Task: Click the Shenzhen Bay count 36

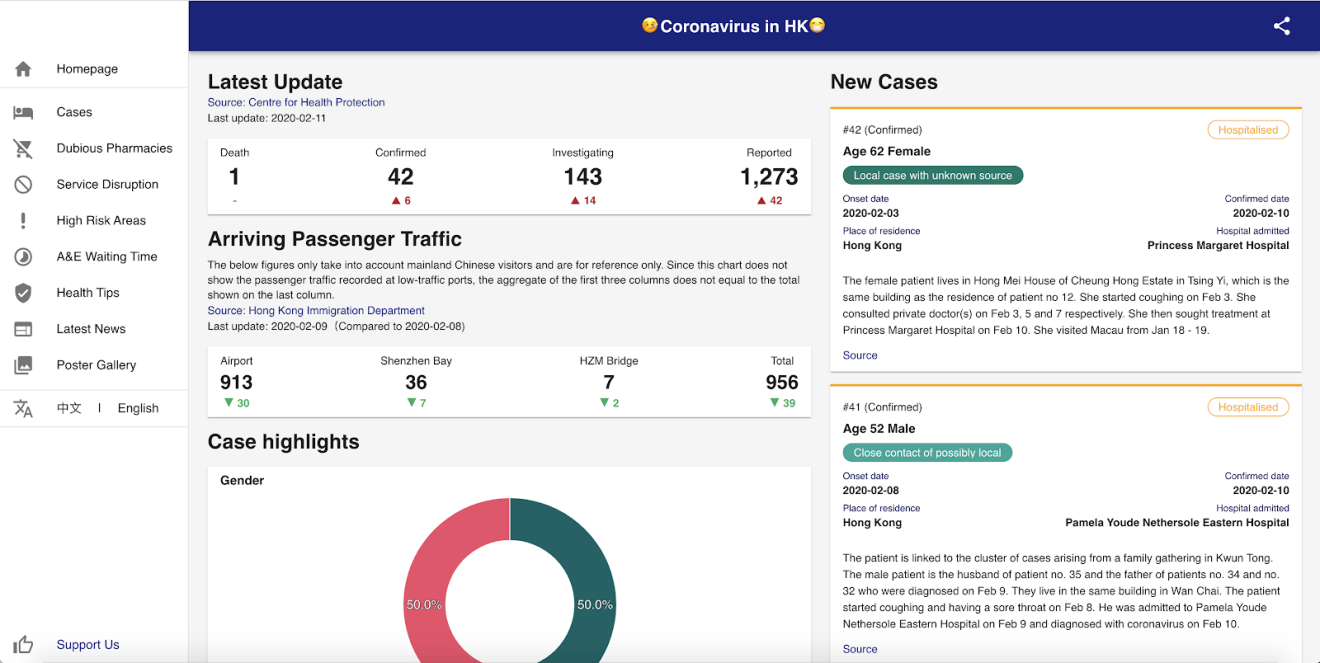Action: click(x=416, y=382)
